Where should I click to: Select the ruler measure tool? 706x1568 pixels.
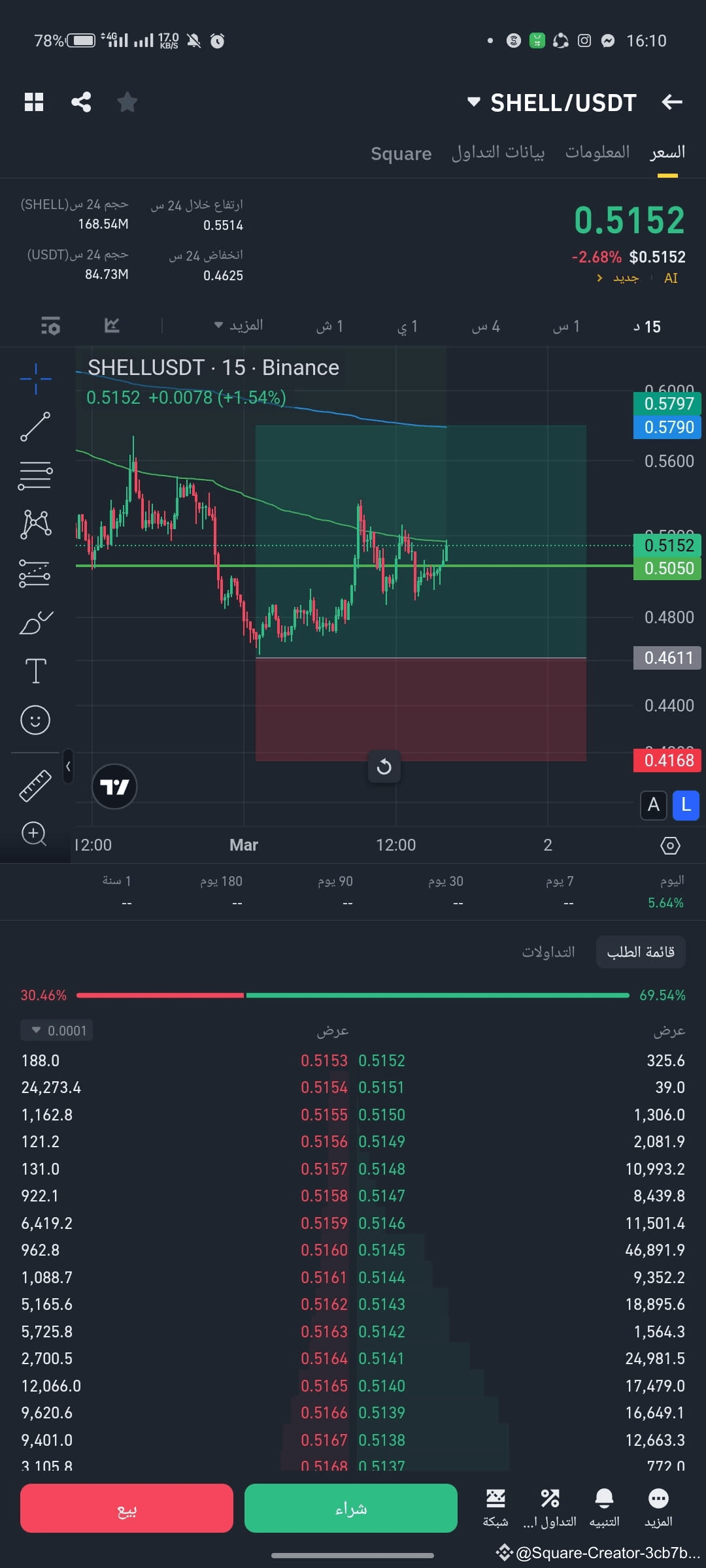35,785
